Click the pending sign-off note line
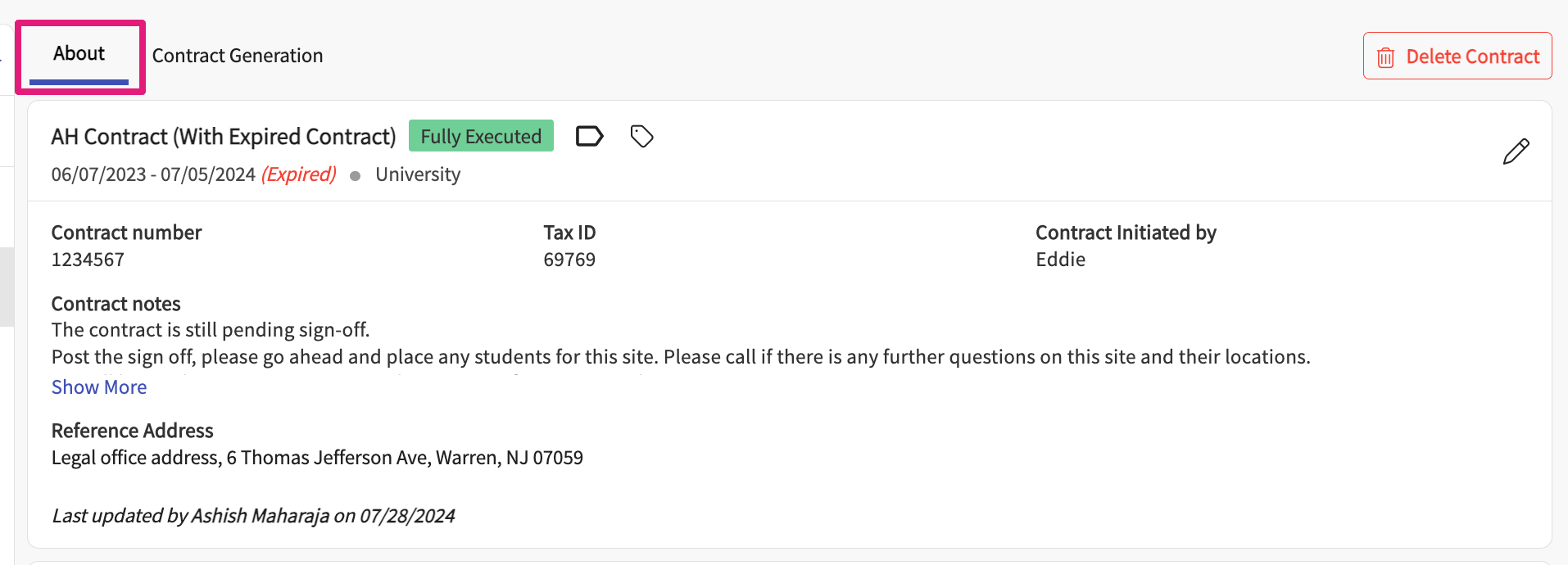 coord(211,330)
